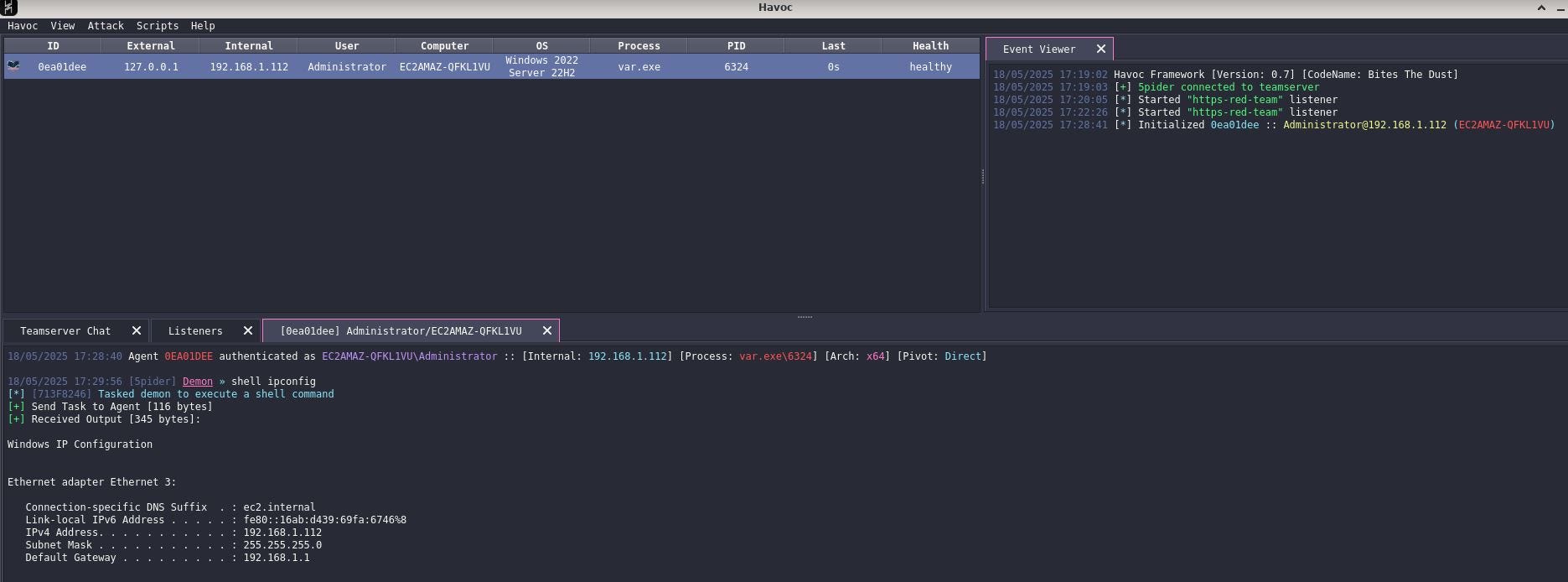
Task: Click the PID 6324 cell
Action: 736,67
